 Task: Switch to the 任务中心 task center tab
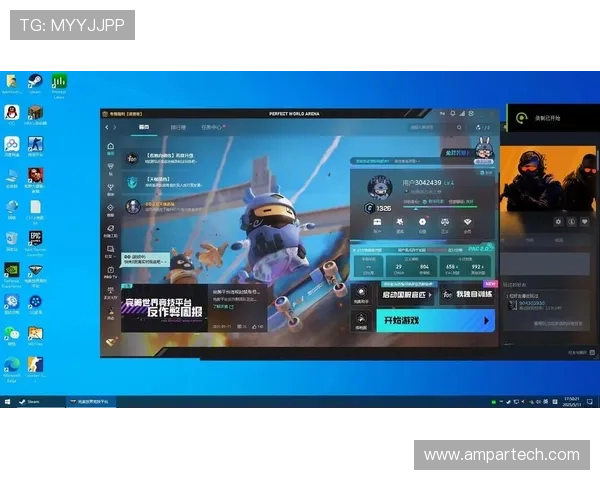click(213, 127)
